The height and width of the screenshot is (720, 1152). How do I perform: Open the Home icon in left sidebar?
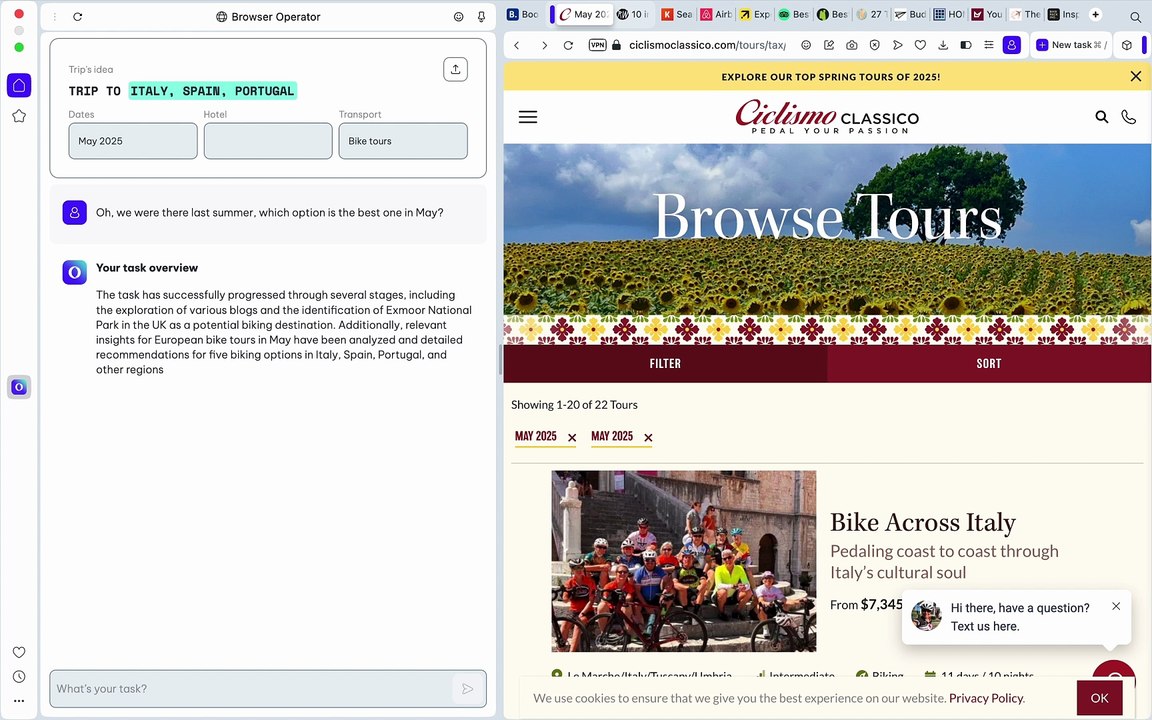[19, 85]
